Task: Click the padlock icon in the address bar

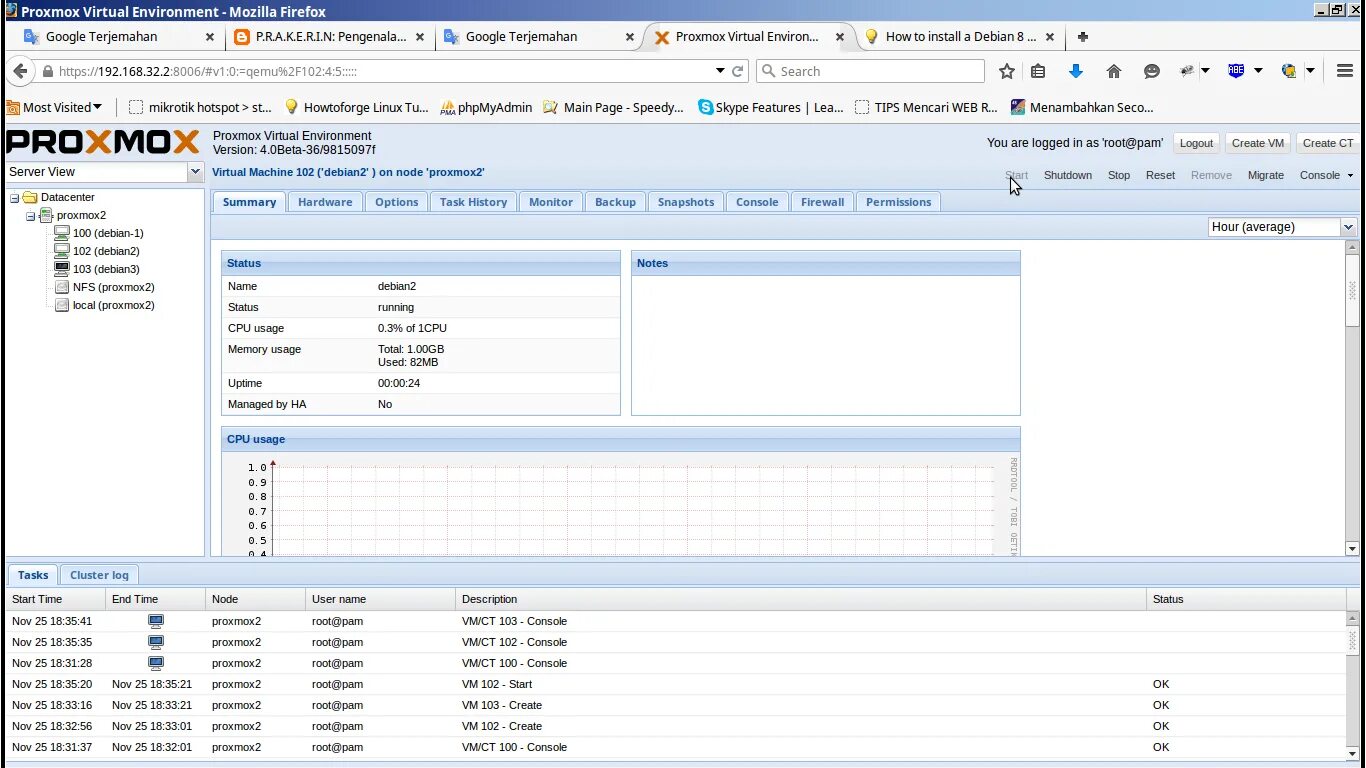Action: pos(47,71)
